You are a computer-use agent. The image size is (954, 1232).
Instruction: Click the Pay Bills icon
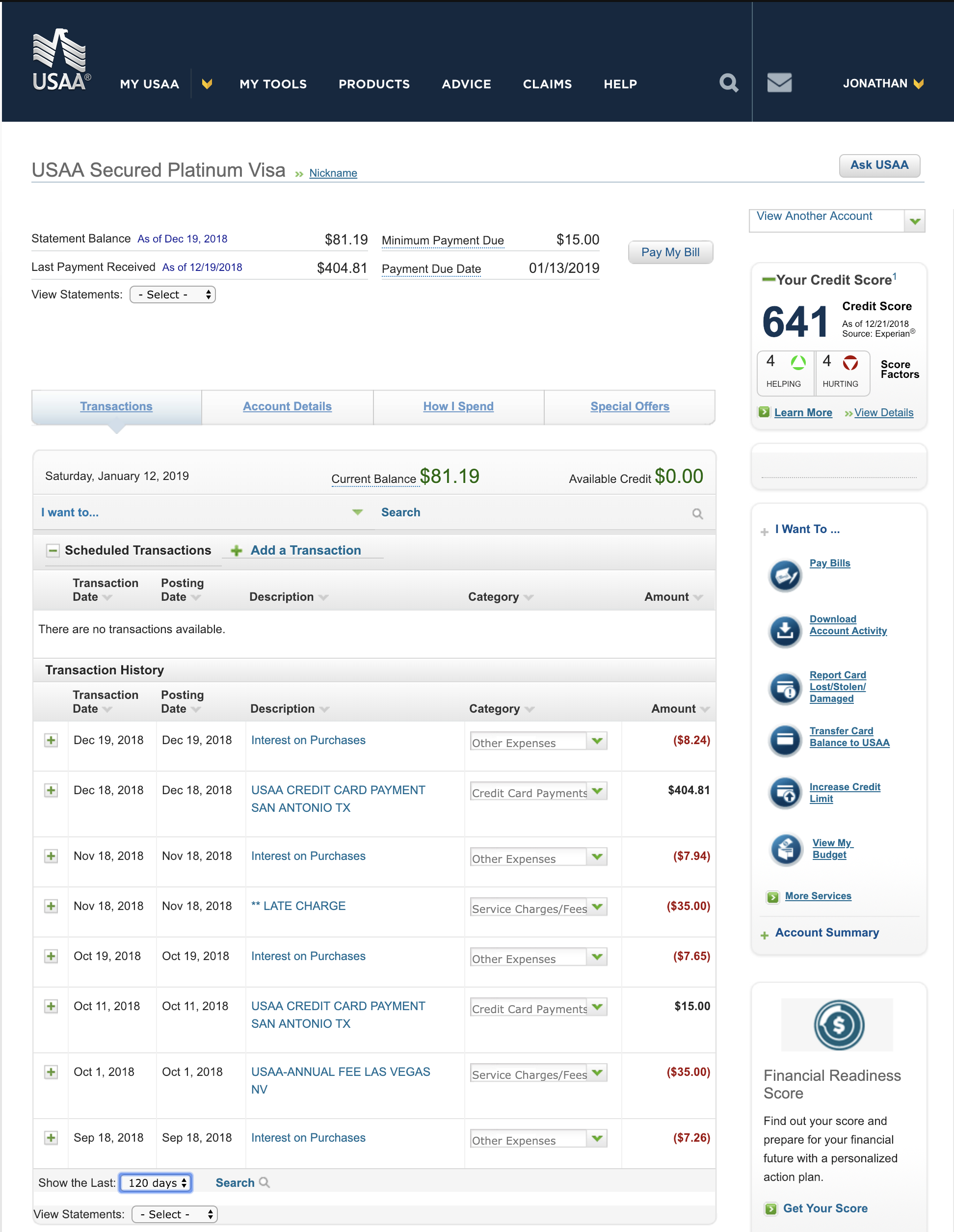click(x=785, y=576)
